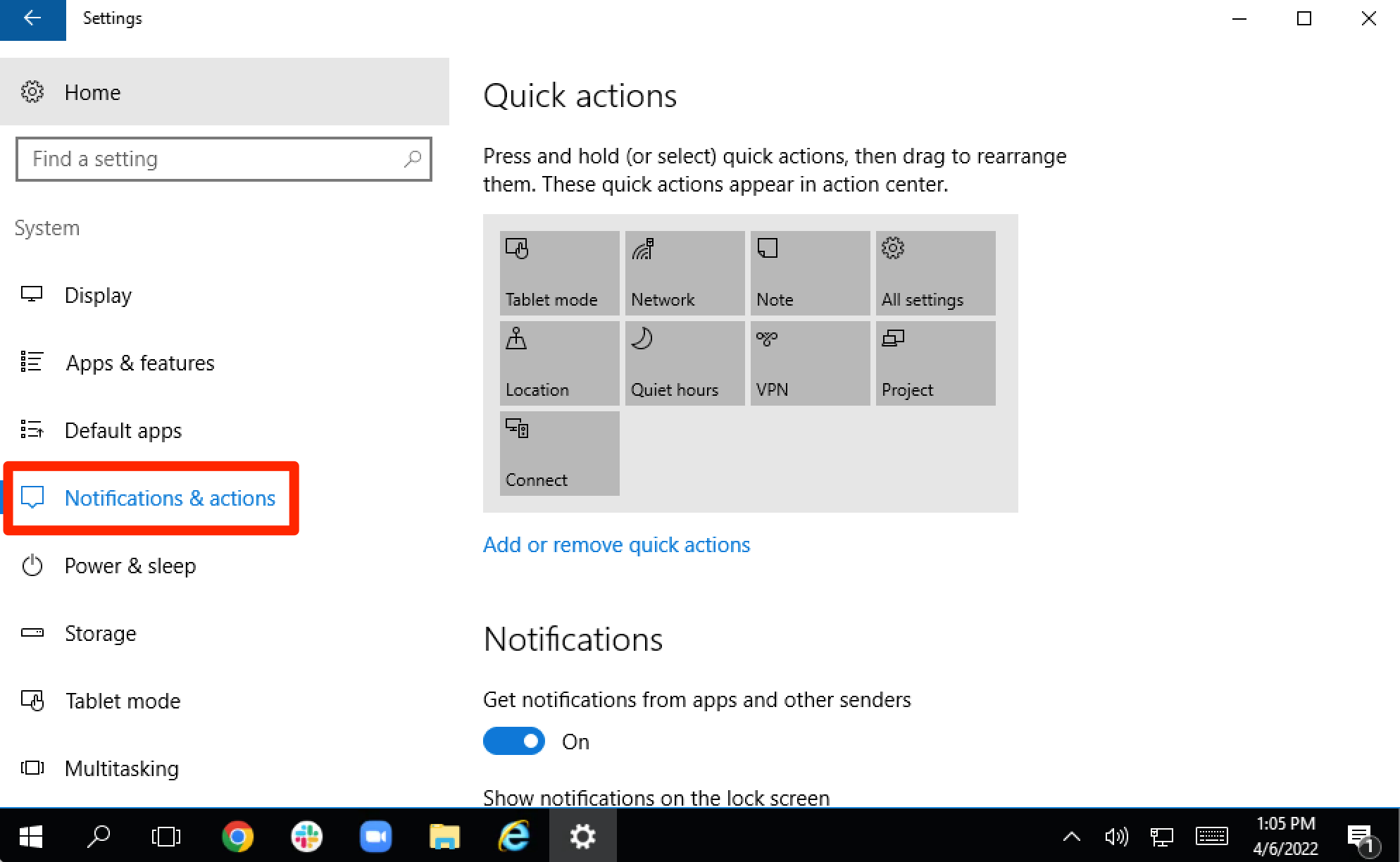1400x862 pixels.
Task: Open Power & sleep settings
Action: coord(224,566)
